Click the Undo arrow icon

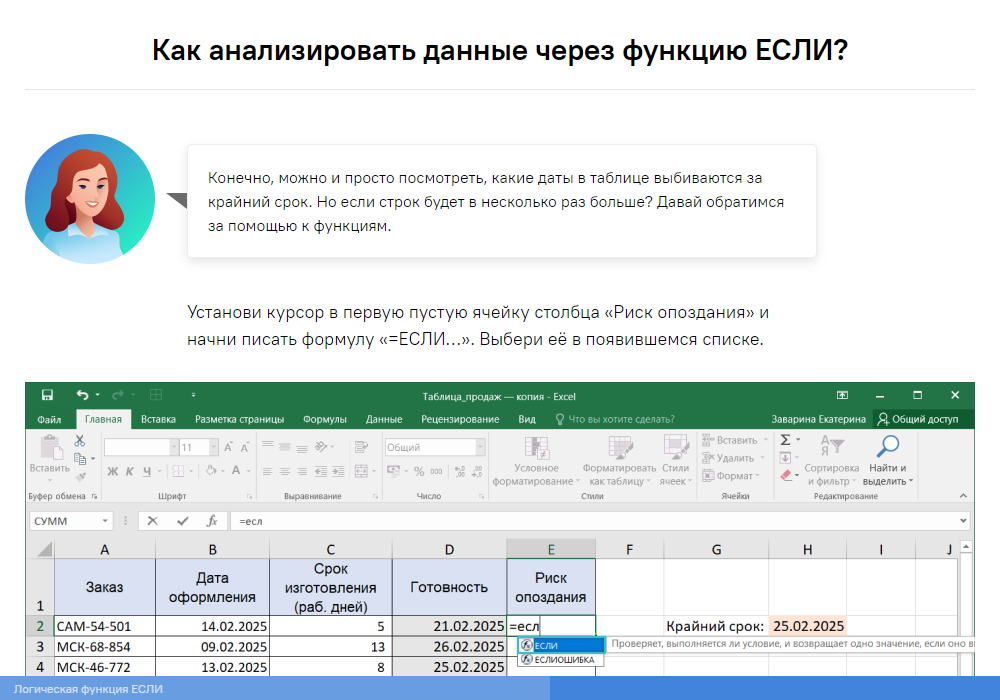82,395
